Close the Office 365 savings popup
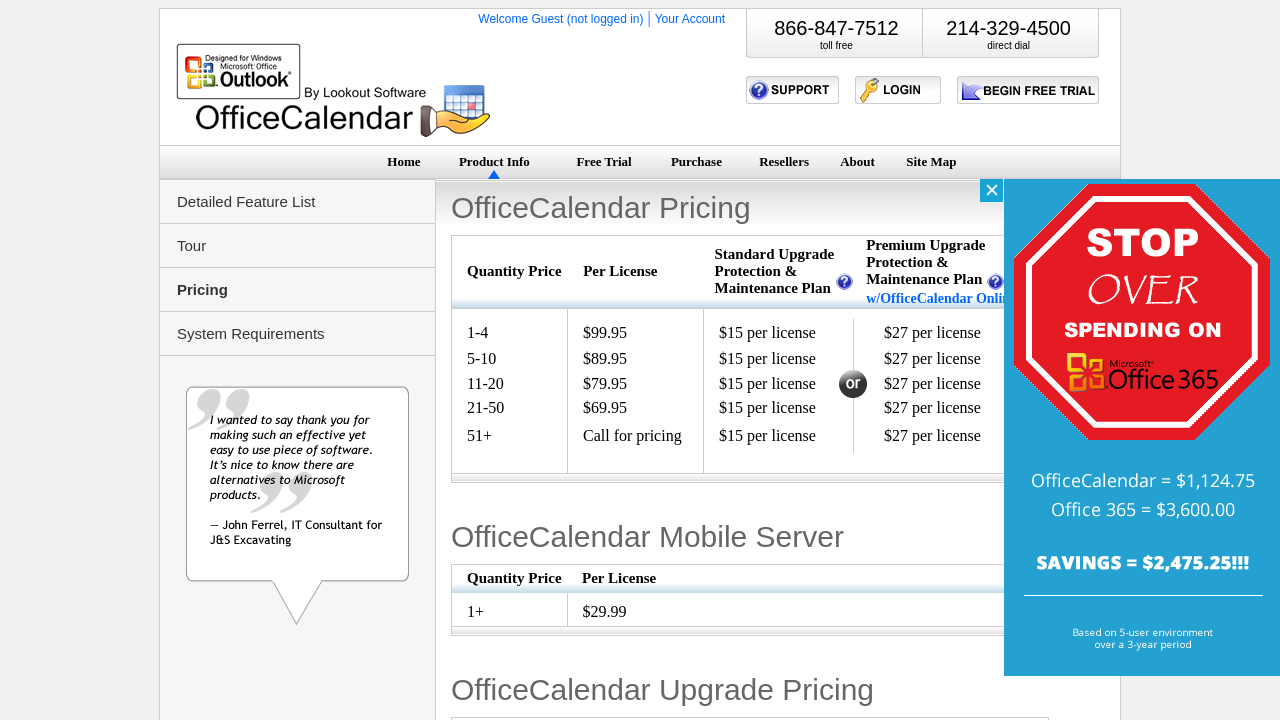1280x720 pixels. click(991, 190)
